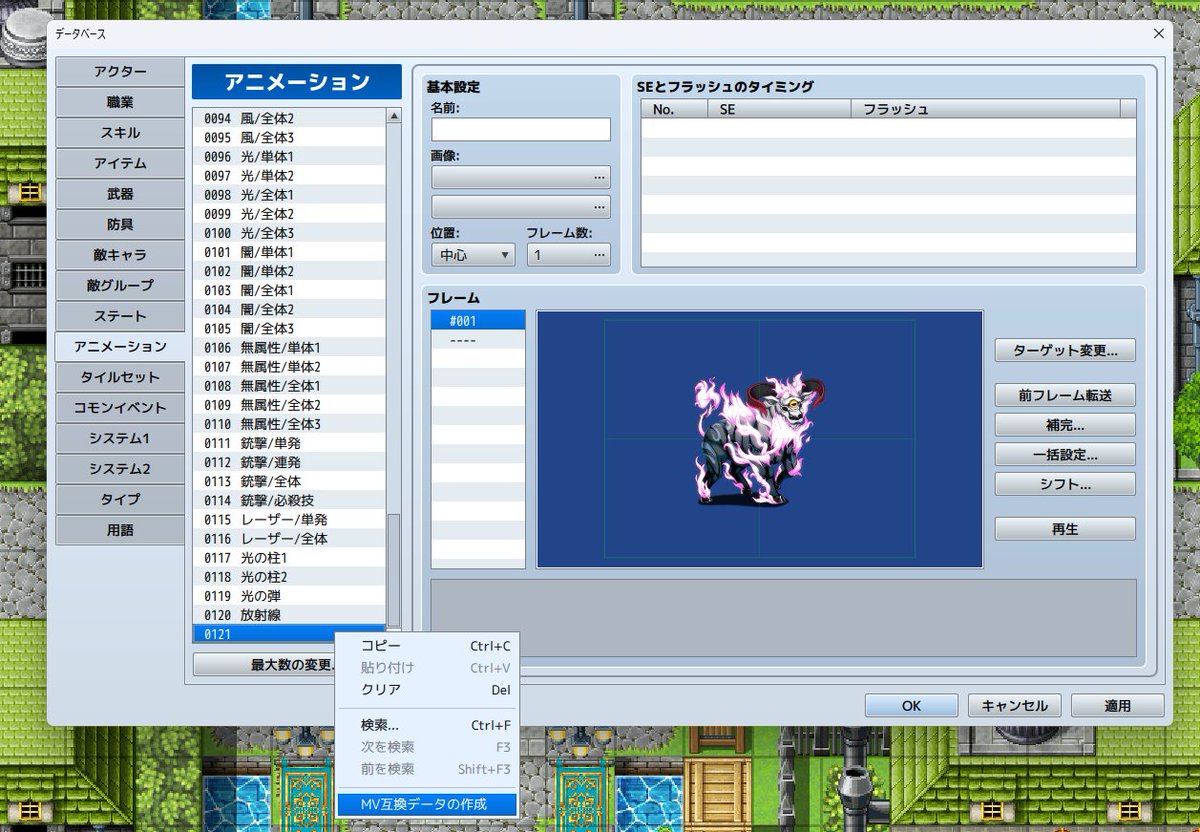Choose クリア from the context menu
The height and width of the screenshot is (832, 1200).
[x=426, y=690]
